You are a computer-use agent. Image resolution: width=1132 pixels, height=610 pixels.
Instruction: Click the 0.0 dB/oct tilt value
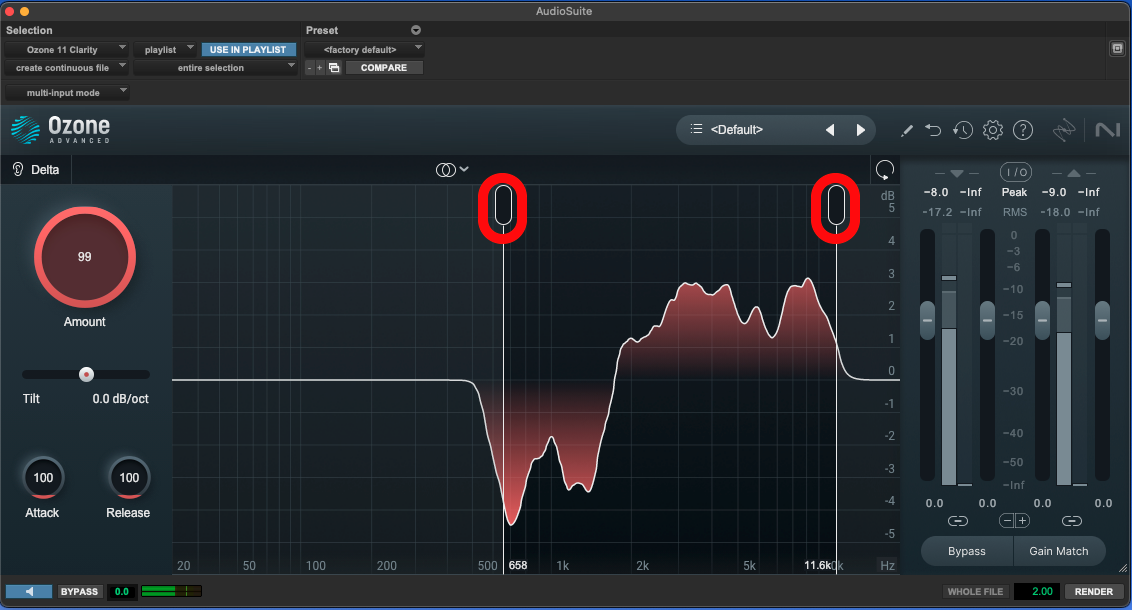click(121, 398)
